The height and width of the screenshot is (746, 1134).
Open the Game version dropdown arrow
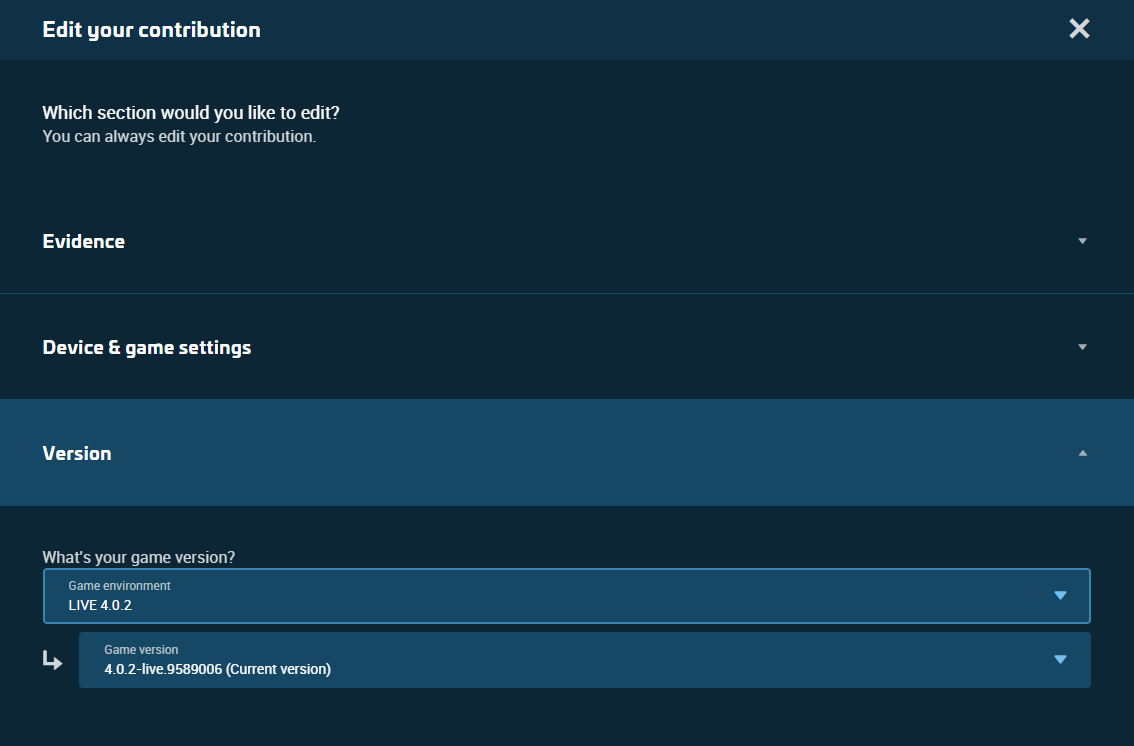coord(1060,659)
